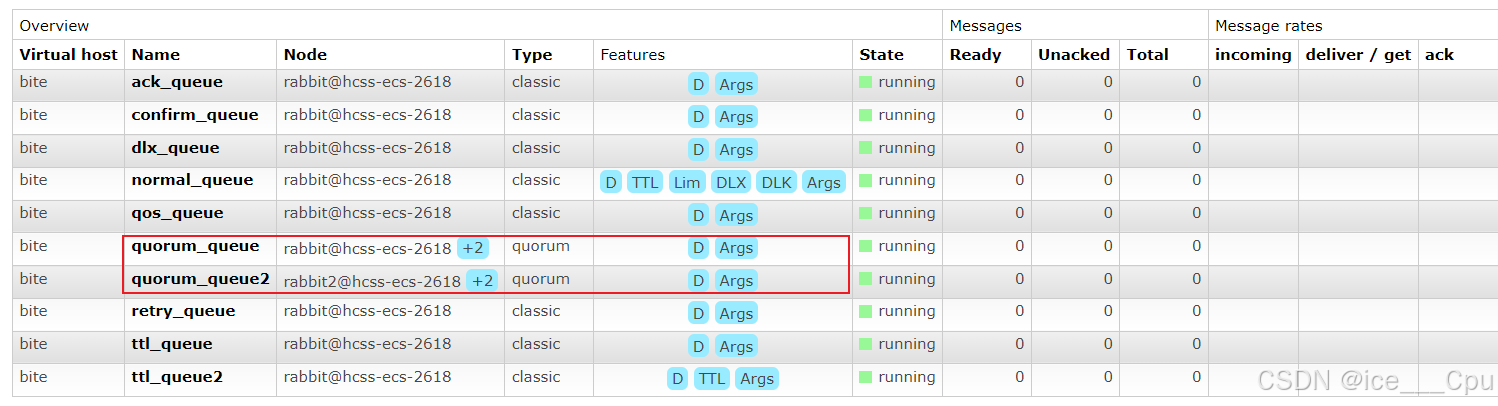Viewport: 1498px width, 406px height.
Task: Open the ttl_queue2 queue link
Action: point(177,377)
